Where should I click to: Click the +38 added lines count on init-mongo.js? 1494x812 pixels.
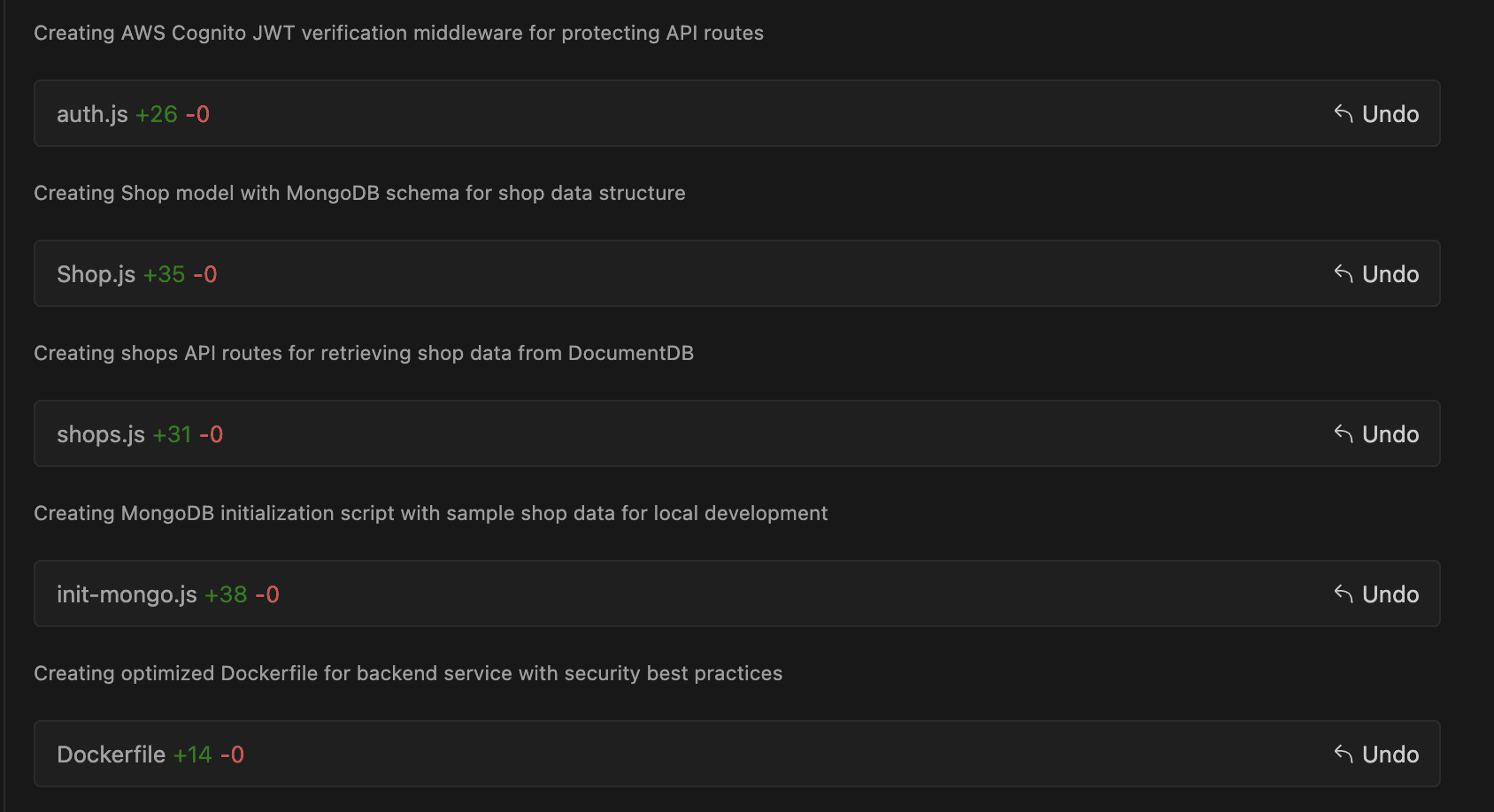pos(226,594)
